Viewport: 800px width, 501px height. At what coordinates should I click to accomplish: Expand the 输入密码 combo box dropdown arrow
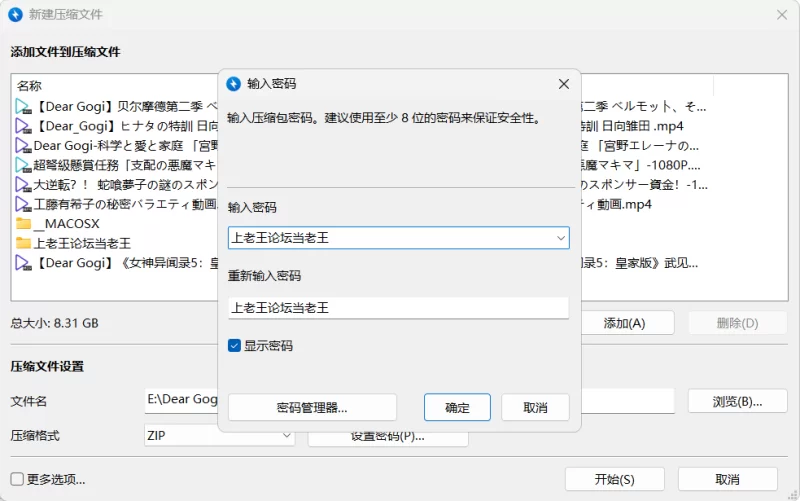[561, 238]
